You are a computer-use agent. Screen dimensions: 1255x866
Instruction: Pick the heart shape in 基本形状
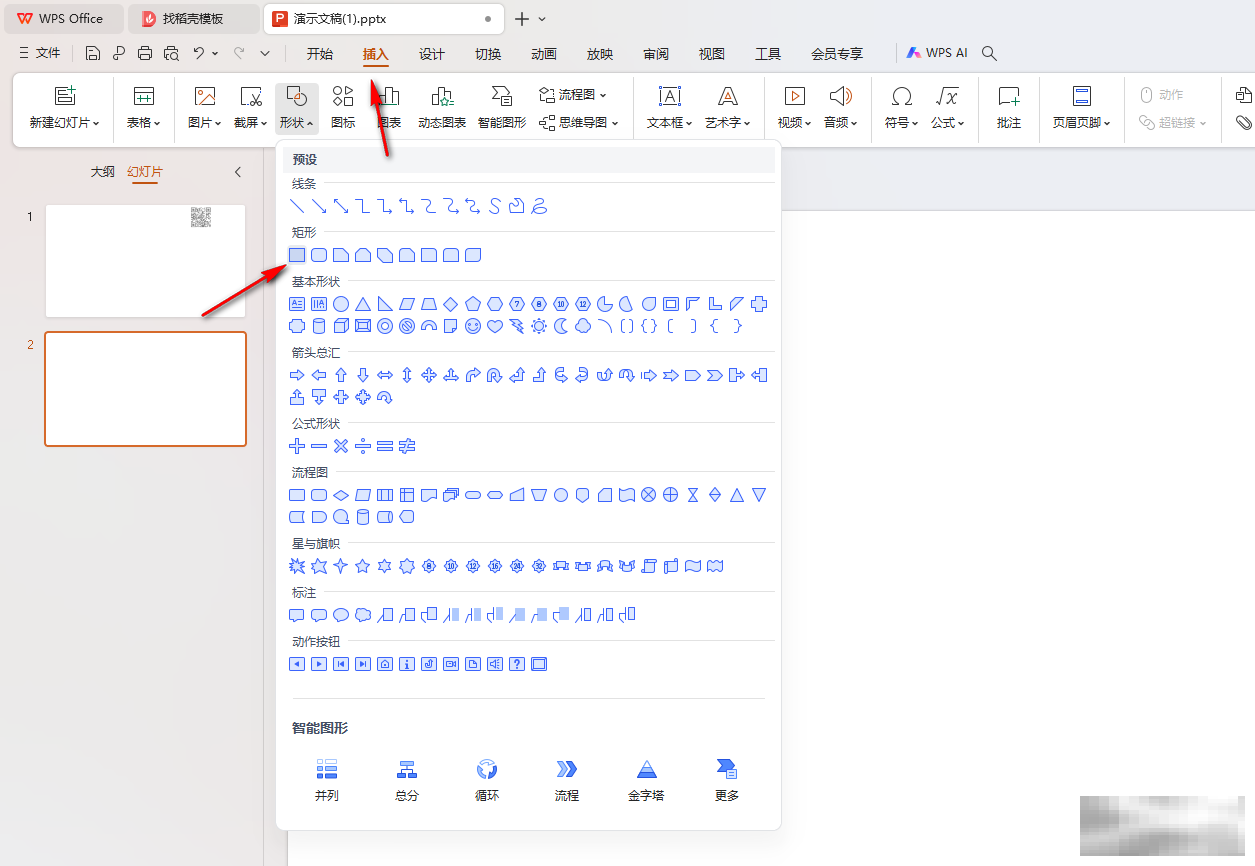[x=495, y=326]
